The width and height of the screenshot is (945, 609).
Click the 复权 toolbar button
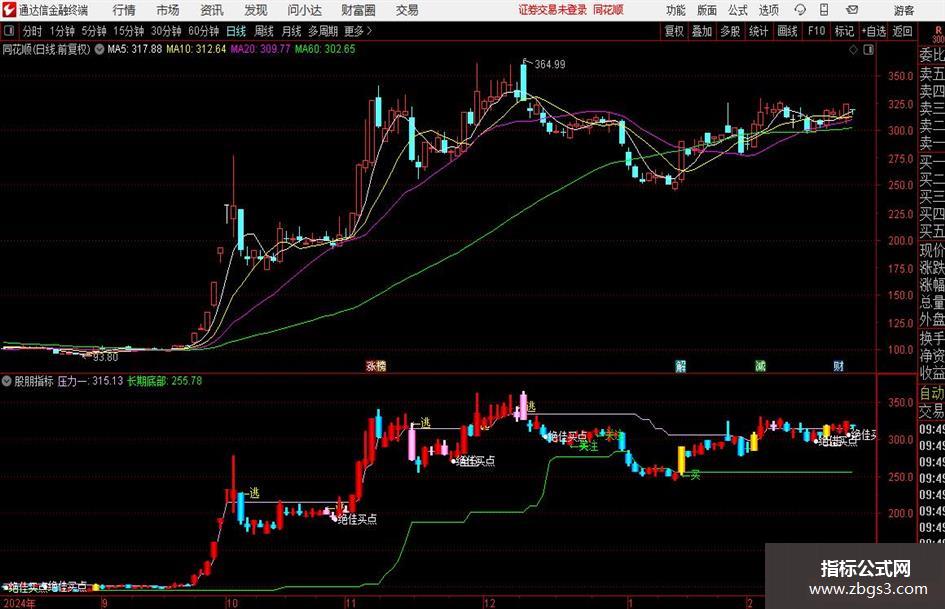coord(674,31)
